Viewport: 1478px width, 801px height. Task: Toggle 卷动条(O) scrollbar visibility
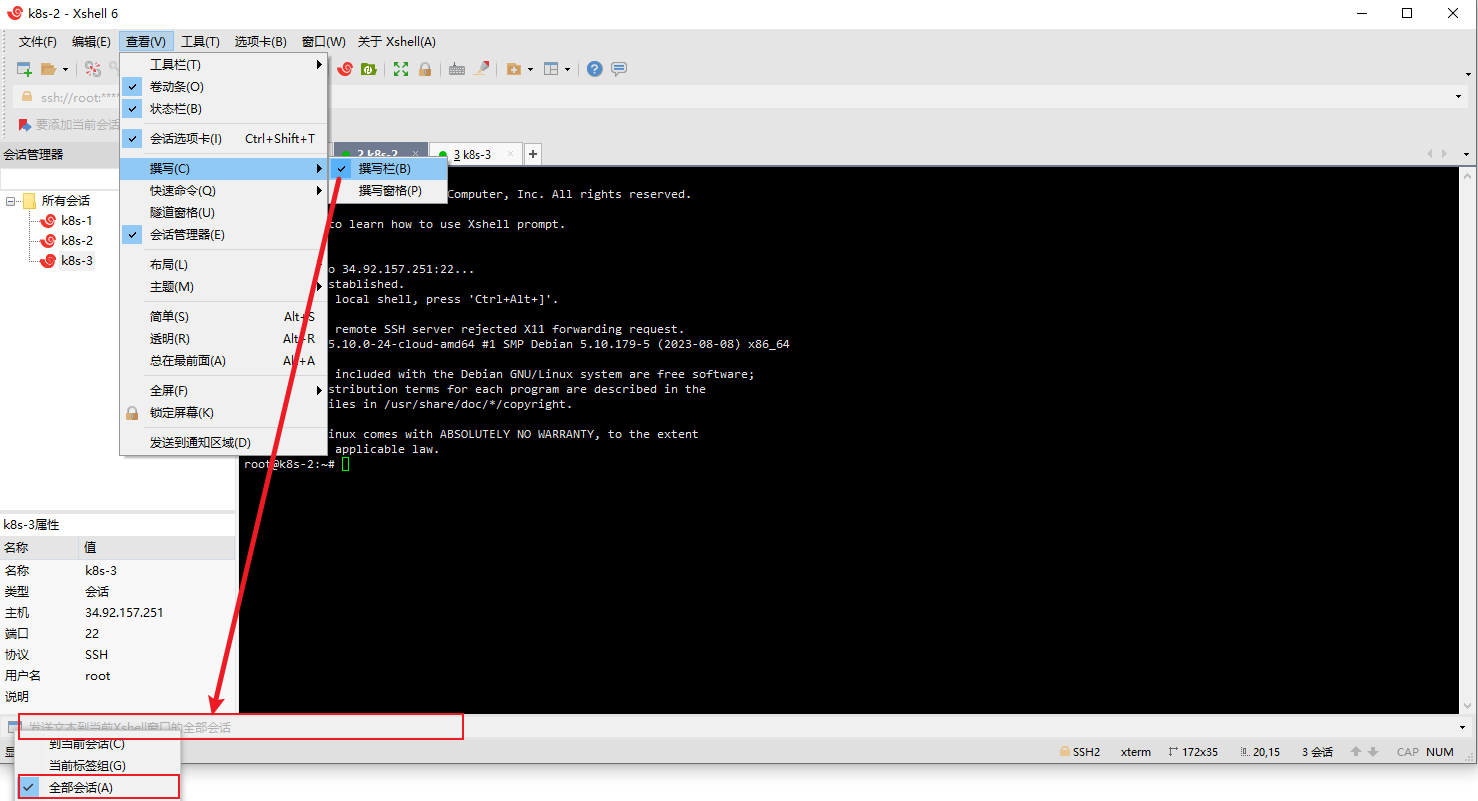pos(223,87)
